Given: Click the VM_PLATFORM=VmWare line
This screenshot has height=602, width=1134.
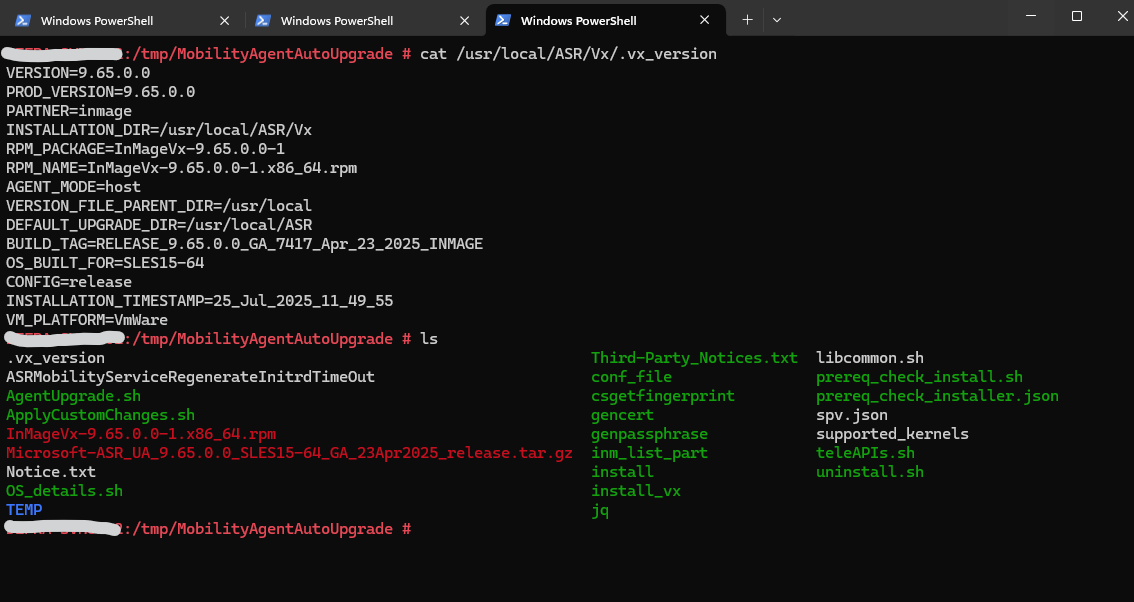Looking at the screenshot, I should (x=87, y=320).
